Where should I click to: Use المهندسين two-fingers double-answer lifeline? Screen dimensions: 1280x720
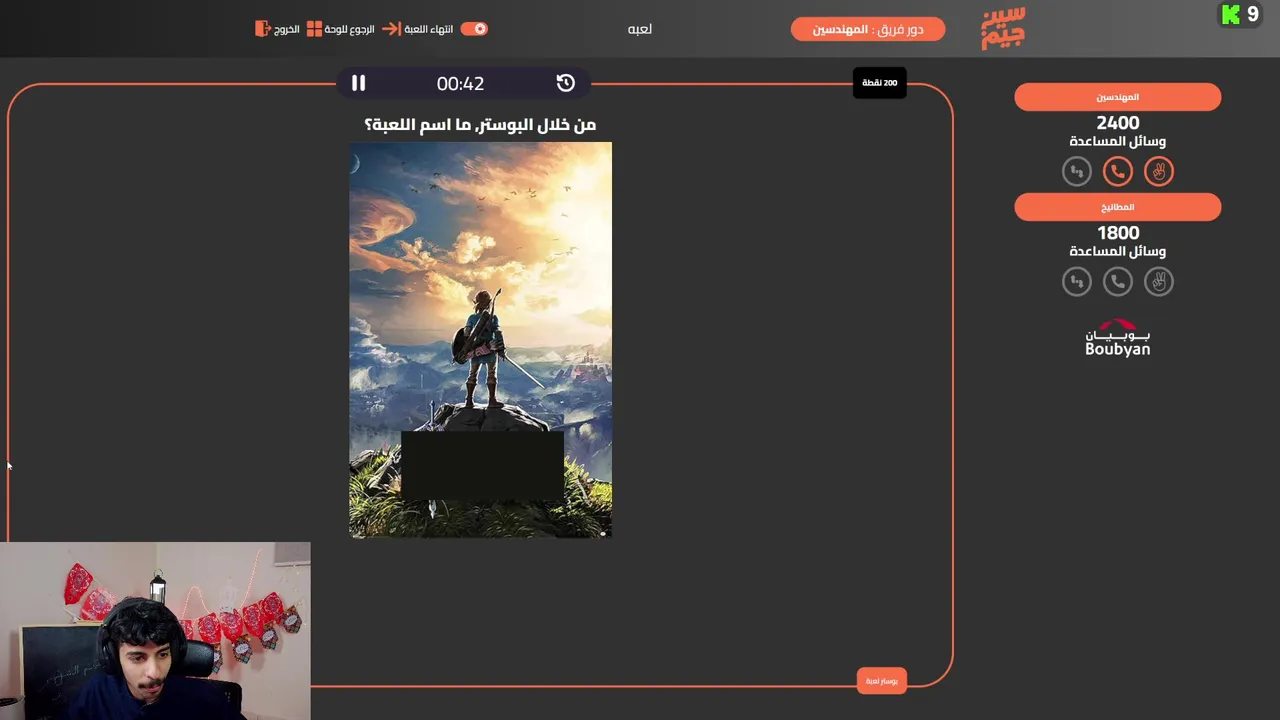(x=1159, y=171)
